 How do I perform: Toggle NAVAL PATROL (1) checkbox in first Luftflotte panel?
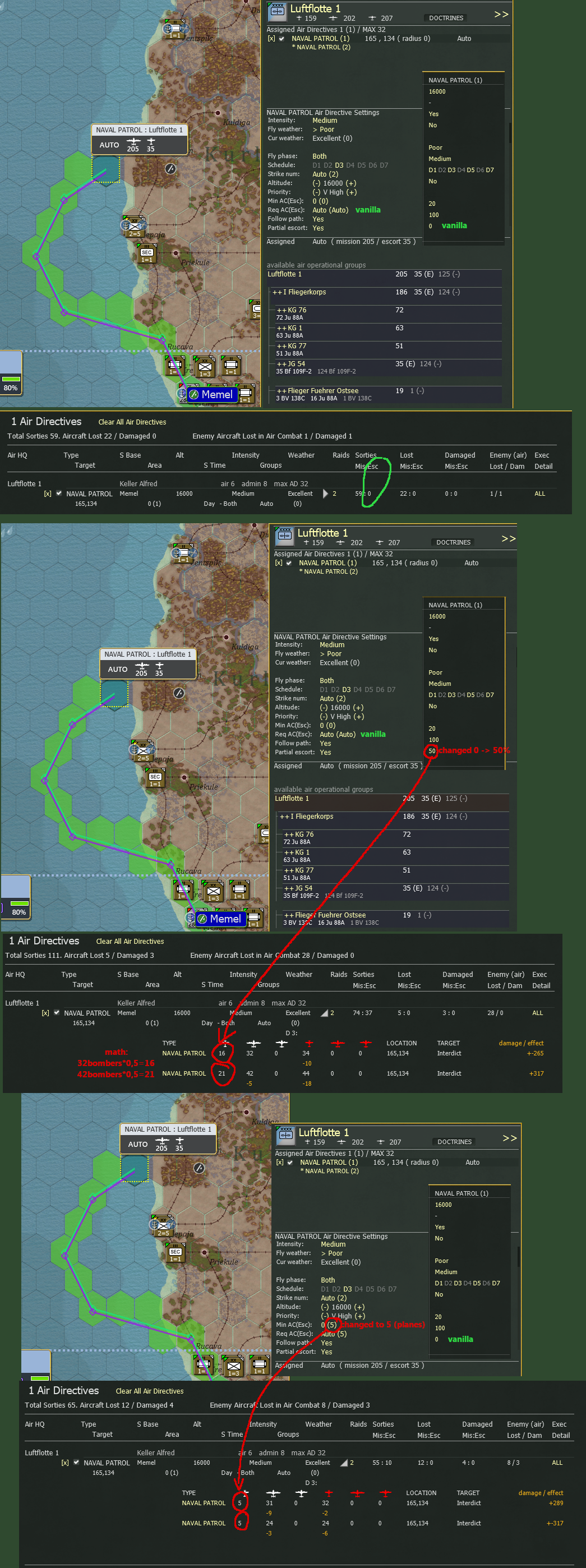(x=282, y=38)
